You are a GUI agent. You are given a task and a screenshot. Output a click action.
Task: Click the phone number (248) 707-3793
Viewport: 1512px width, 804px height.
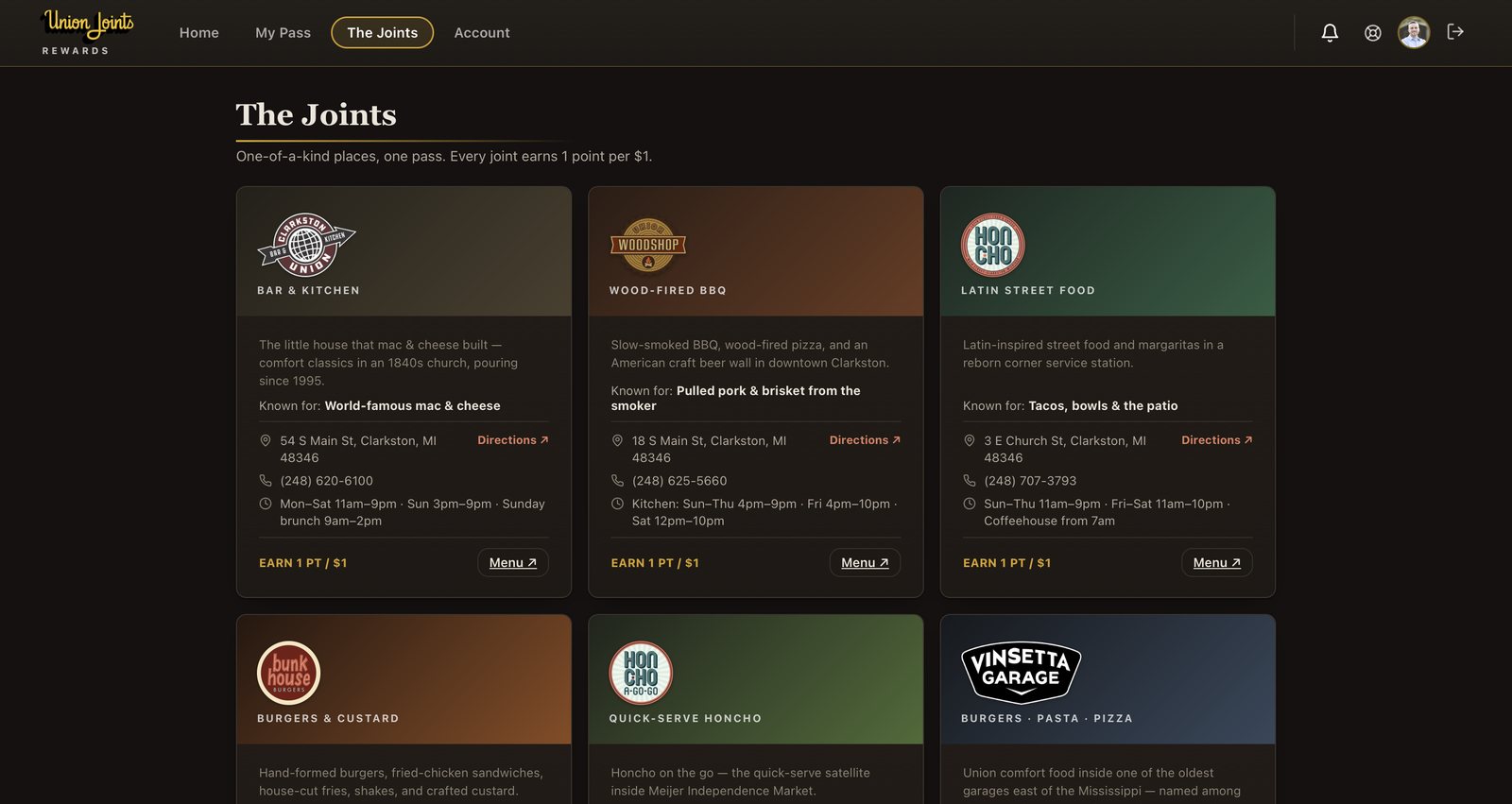(1030, 481)
